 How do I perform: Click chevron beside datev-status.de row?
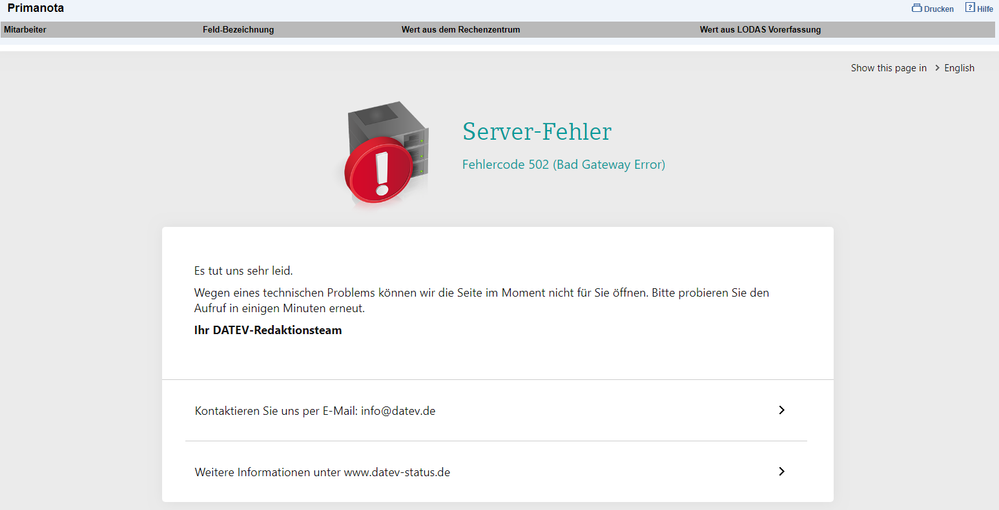pos(782,471)
